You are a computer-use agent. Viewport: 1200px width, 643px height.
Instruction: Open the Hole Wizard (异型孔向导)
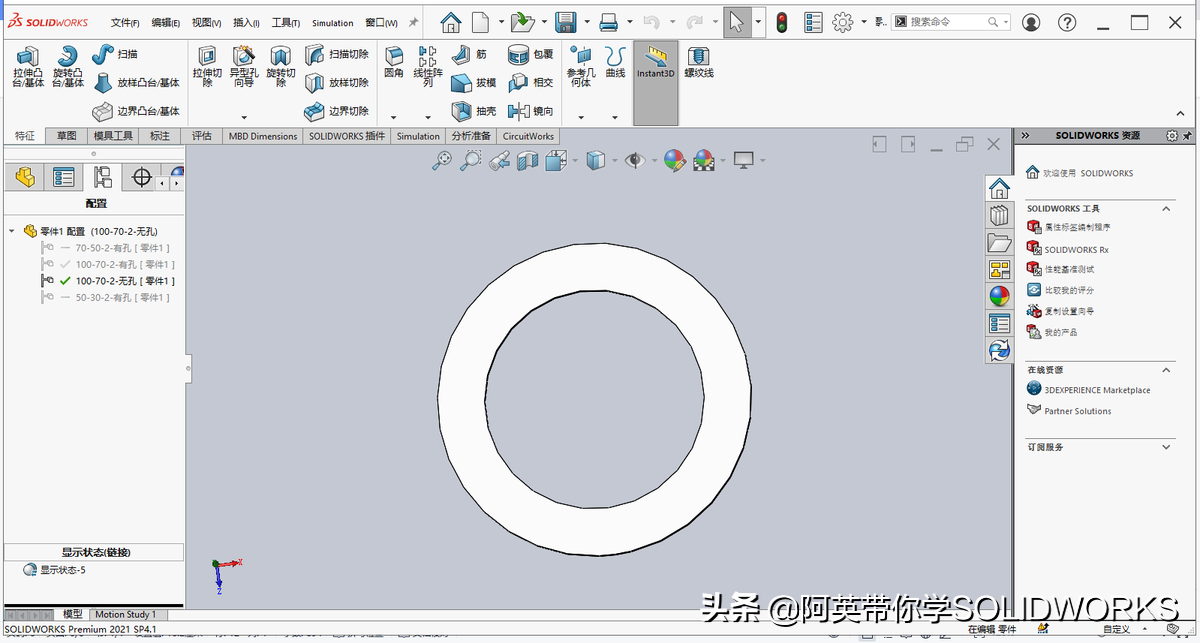tap(243, 66)
